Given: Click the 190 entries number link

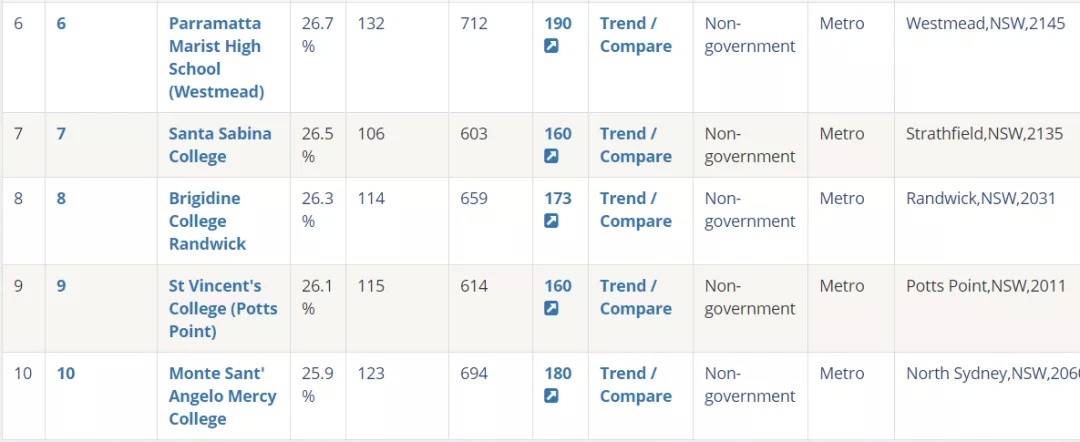Looking at the screenshot, I should 558,23.
